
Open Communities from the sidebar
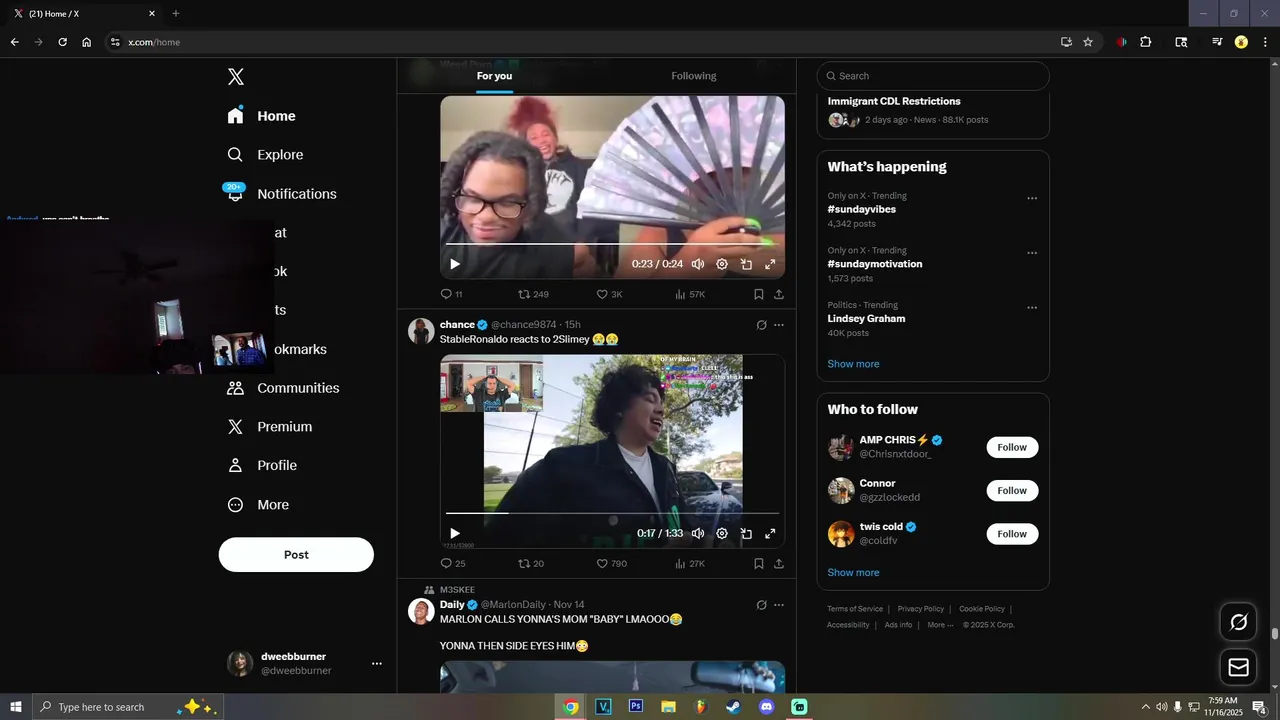pyautogui.click(x=283, y=388)
